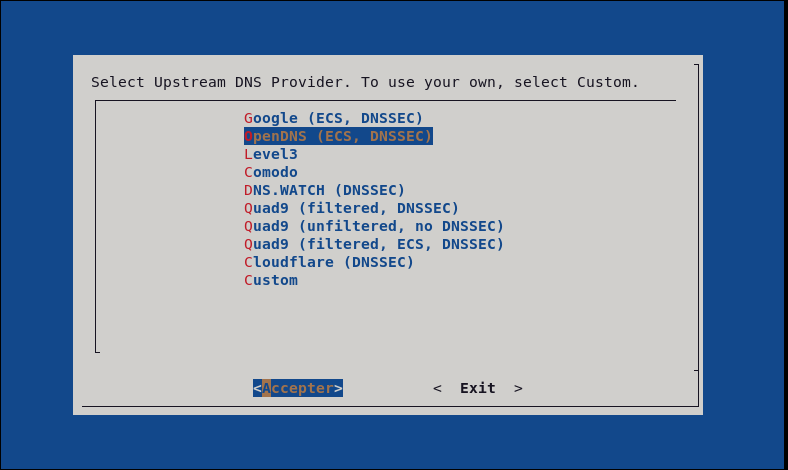Viewport: 788px width, 470px height.
Task: Click the Exit button
Action: coord(478,388)
